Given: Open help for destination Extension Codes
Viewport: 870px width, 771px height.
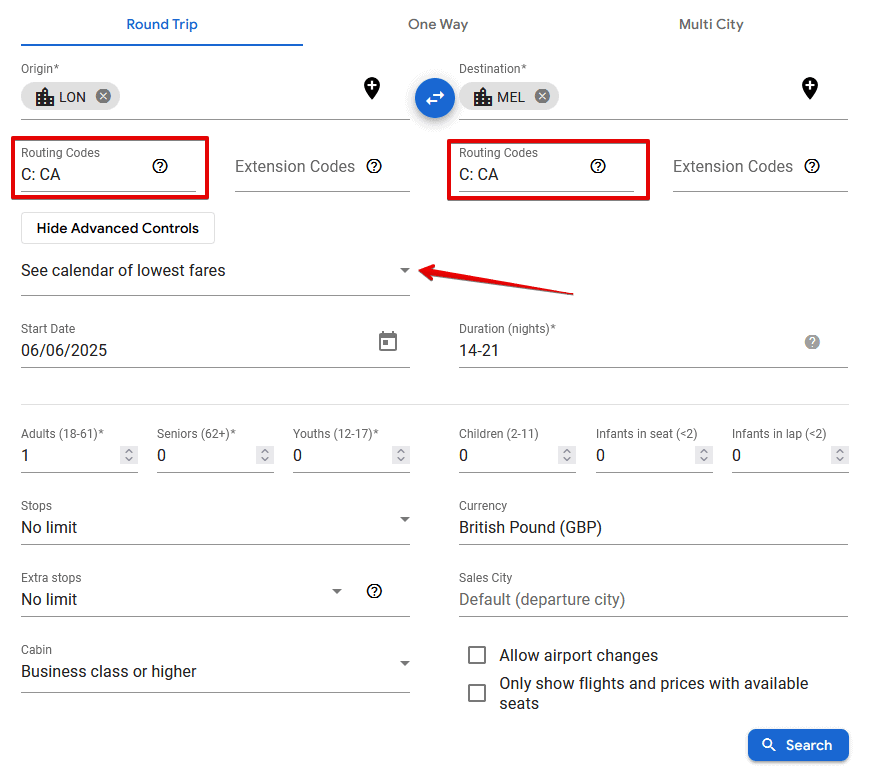Looking at the screenshot, I should [x=812, y=167].
